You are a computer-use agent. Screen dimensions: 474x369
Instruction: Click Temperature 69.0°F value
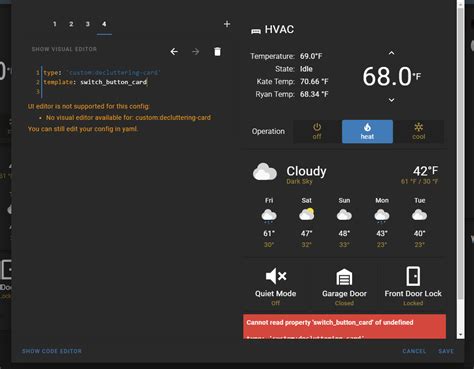click(x=311, y=56)
